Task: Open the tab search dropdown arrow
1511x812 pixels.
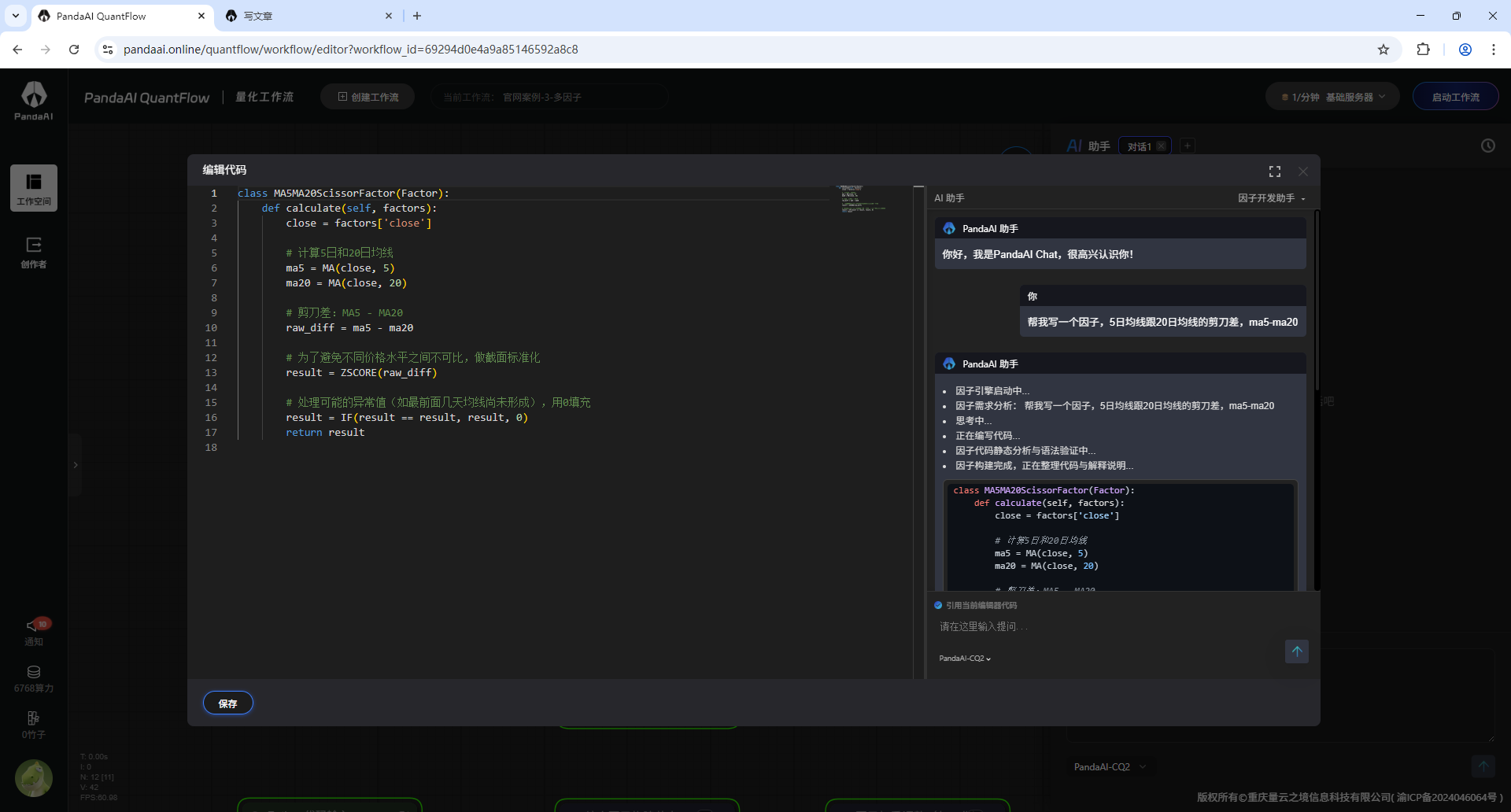Action: [x=16, y=16]
